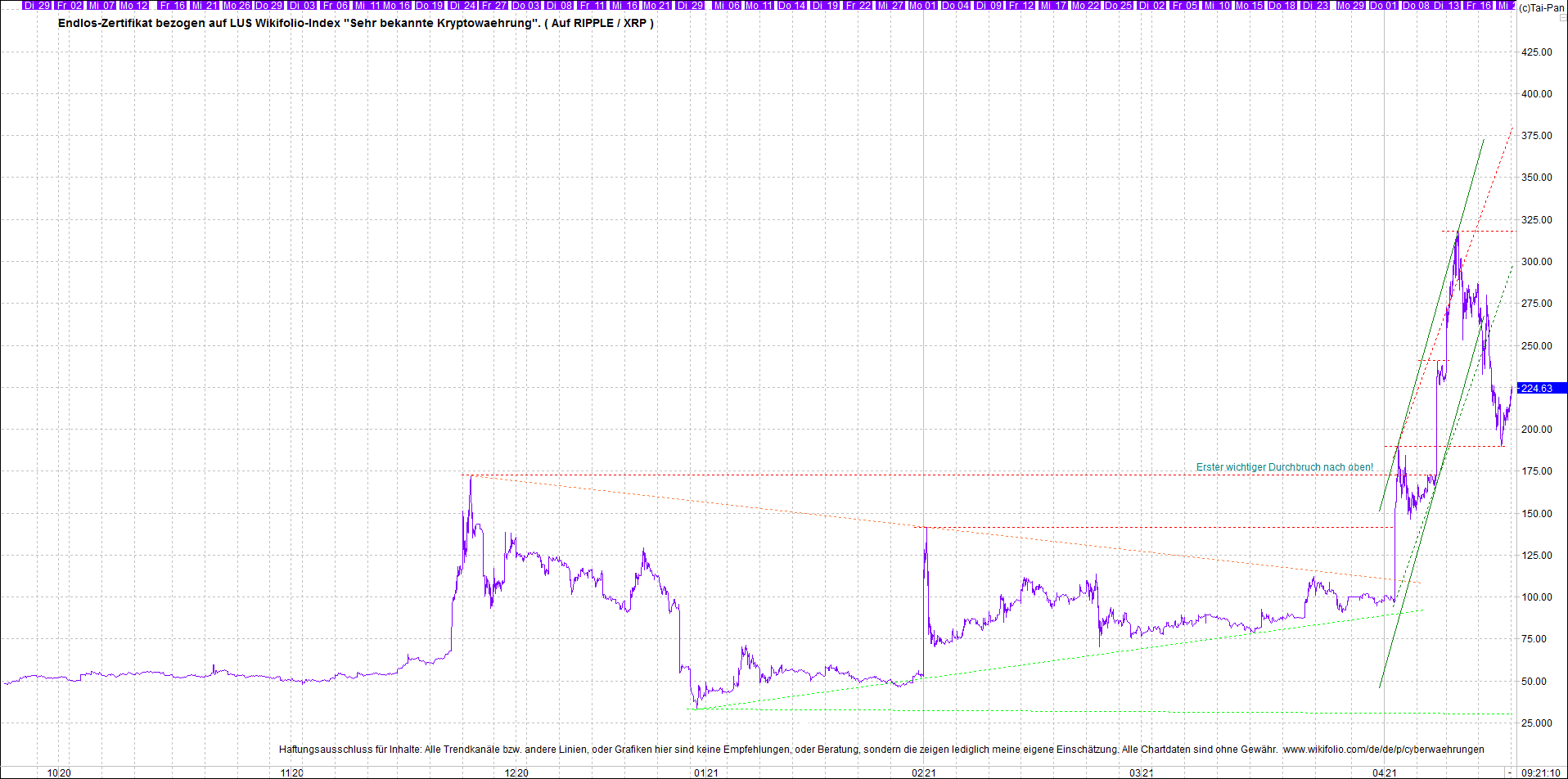This screenshot has height=779, width=1568.
Task: Click the 125.00 price axis label
Action: [1536, 555]
